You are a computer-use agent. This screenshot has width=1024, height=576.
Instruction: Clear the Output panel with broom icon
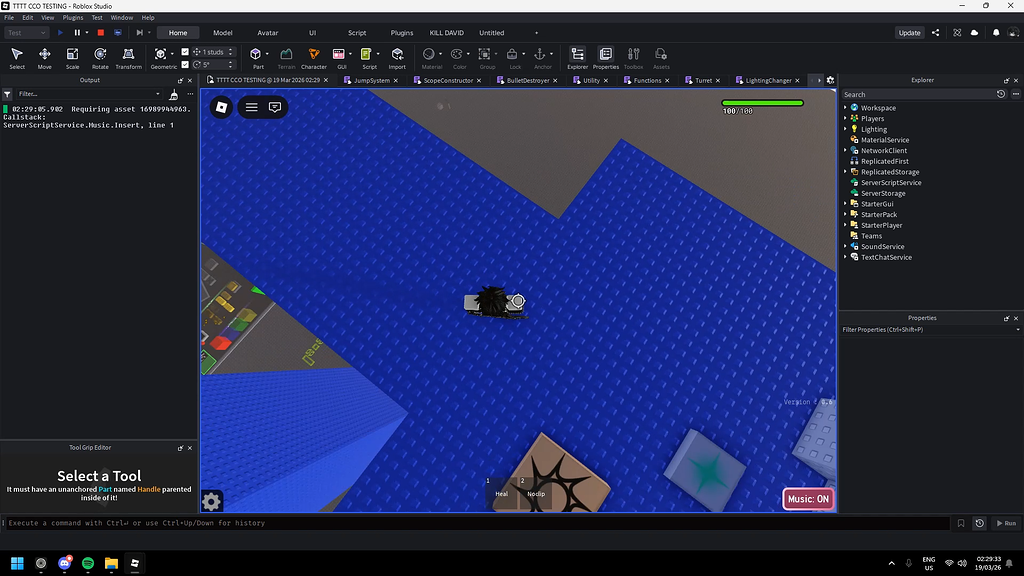(x=174, y=94)
